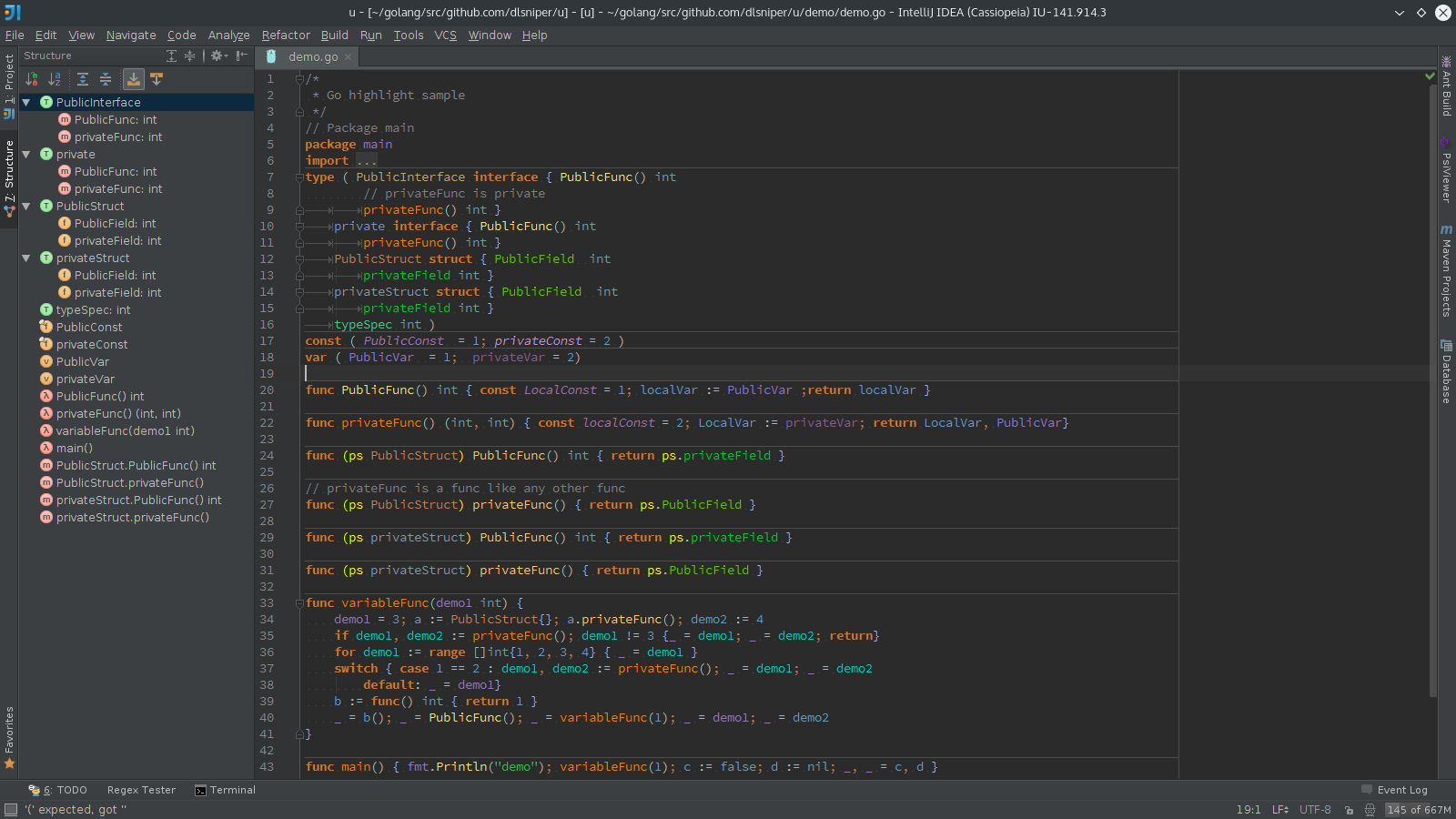Sort structure members alphabetically
This screenshot has height=819, width=1456.
click(x=54, y=79)
